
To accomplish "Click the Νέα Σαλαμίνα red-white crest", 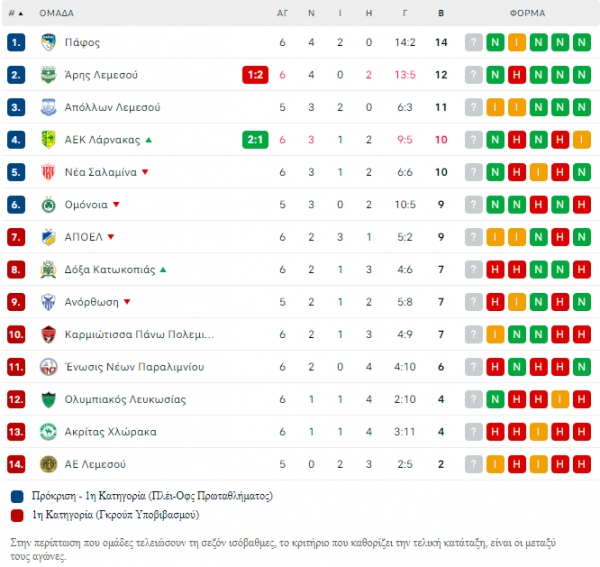I will [48, 172].
